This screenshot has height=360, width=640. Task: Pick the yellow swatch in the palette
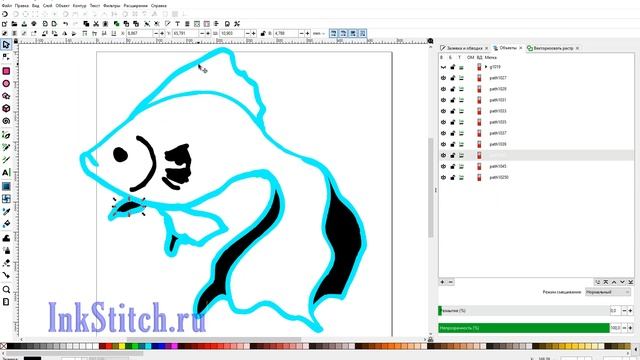click(x=122, y=346)
